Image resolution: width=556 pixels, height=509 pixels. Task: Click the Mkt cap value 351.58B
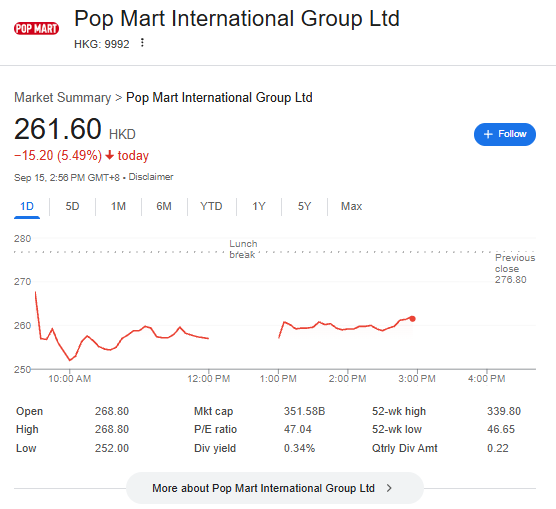(x=304, y=411)
